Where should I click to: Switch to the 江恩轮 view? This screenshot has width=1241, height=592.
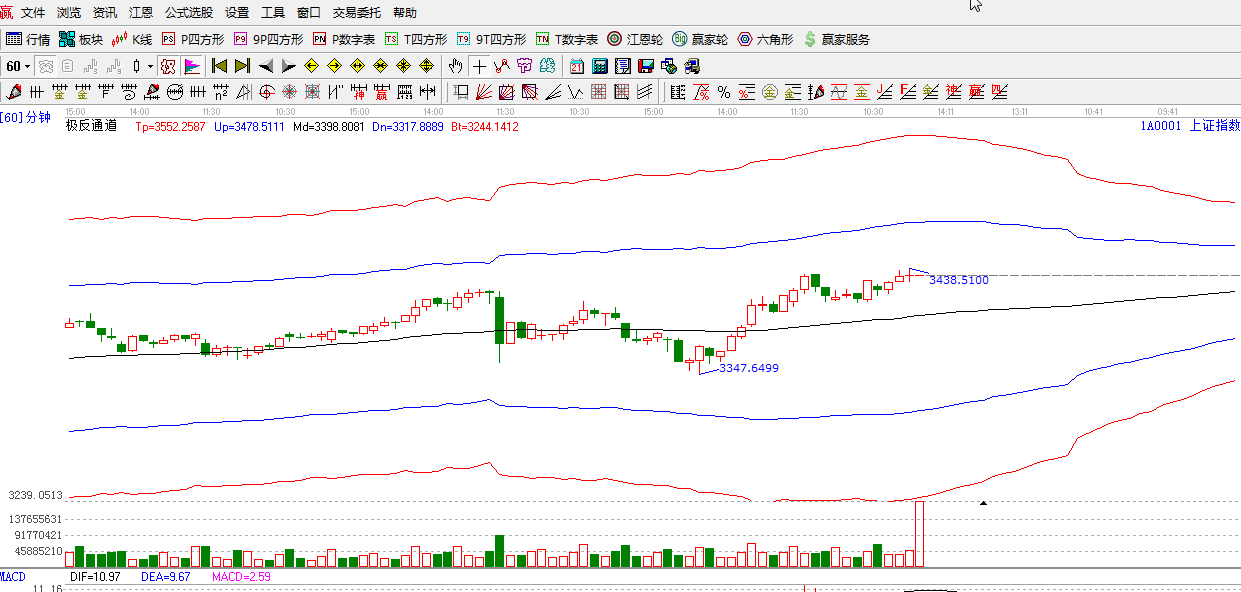point(635,39)
